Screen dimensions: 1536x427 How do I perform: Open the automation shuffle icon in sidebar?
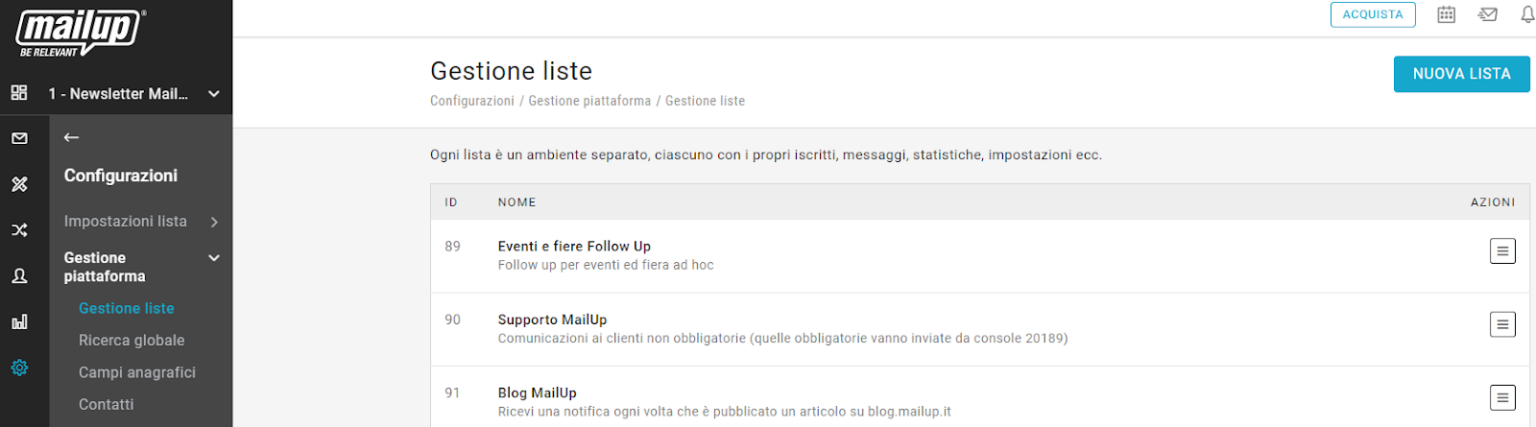tap(19, 230)
